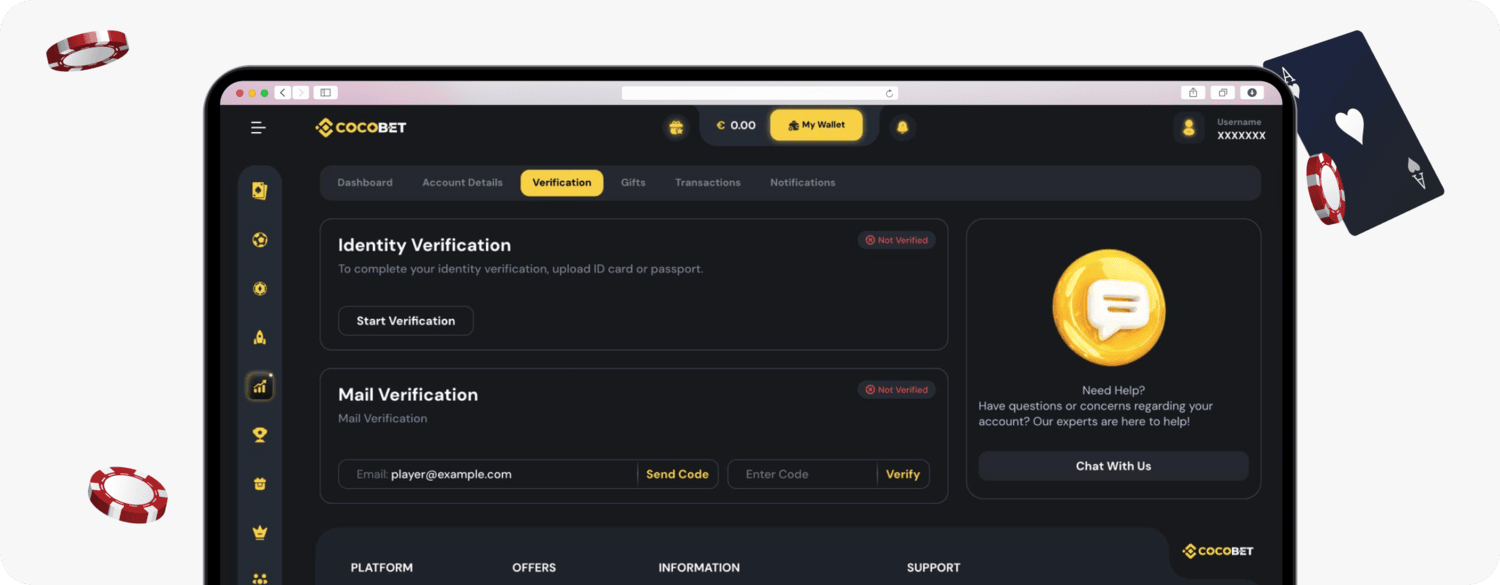Image resolution: width=1500 pixels, height=585 pixels.
Task: Open the Transactions tab
Action: pyautogui.click(x=708, y=183)
